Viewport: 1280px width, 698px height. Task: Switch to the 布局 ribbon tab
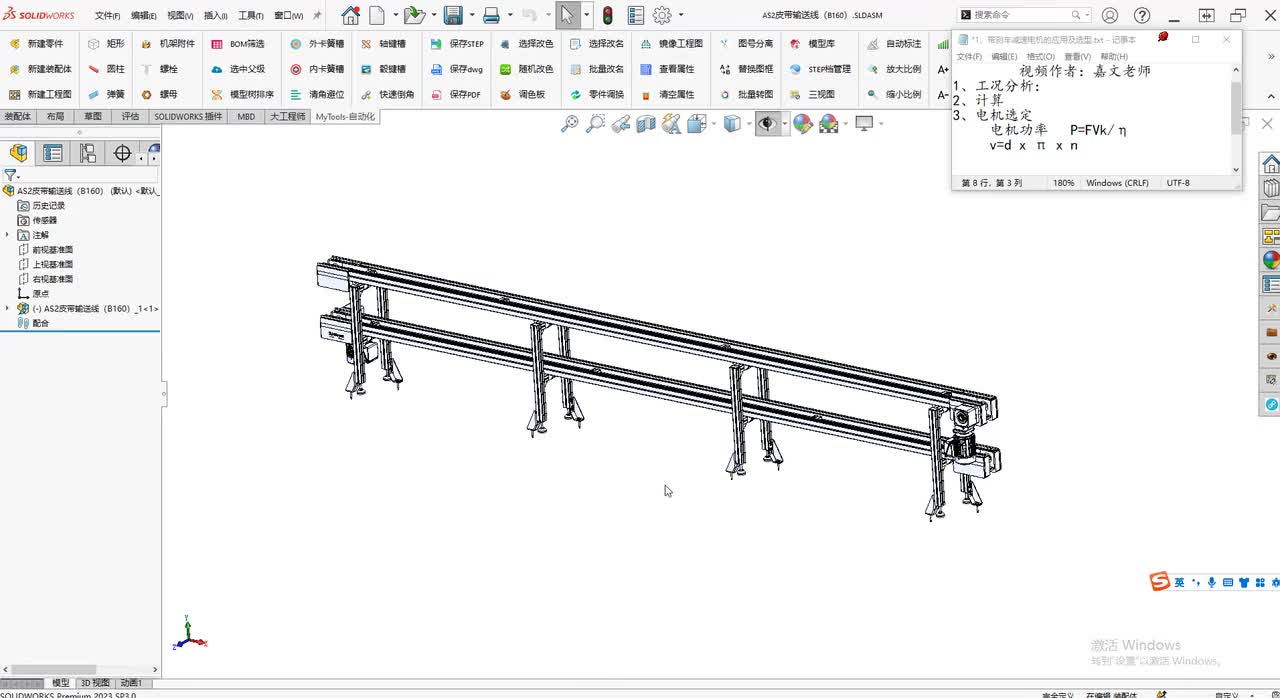click(55, 117)
